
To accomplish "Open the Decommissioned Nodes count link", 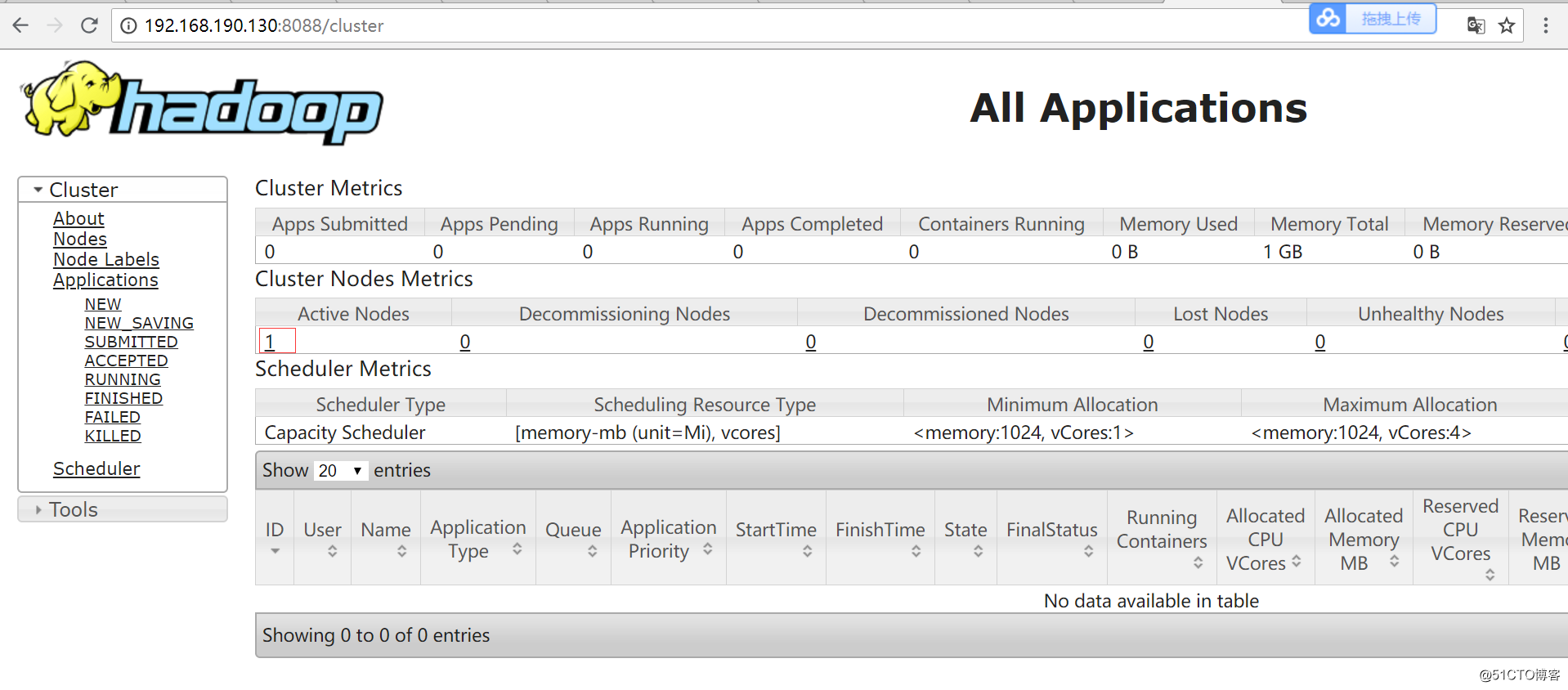I will [x=811, y=342].
